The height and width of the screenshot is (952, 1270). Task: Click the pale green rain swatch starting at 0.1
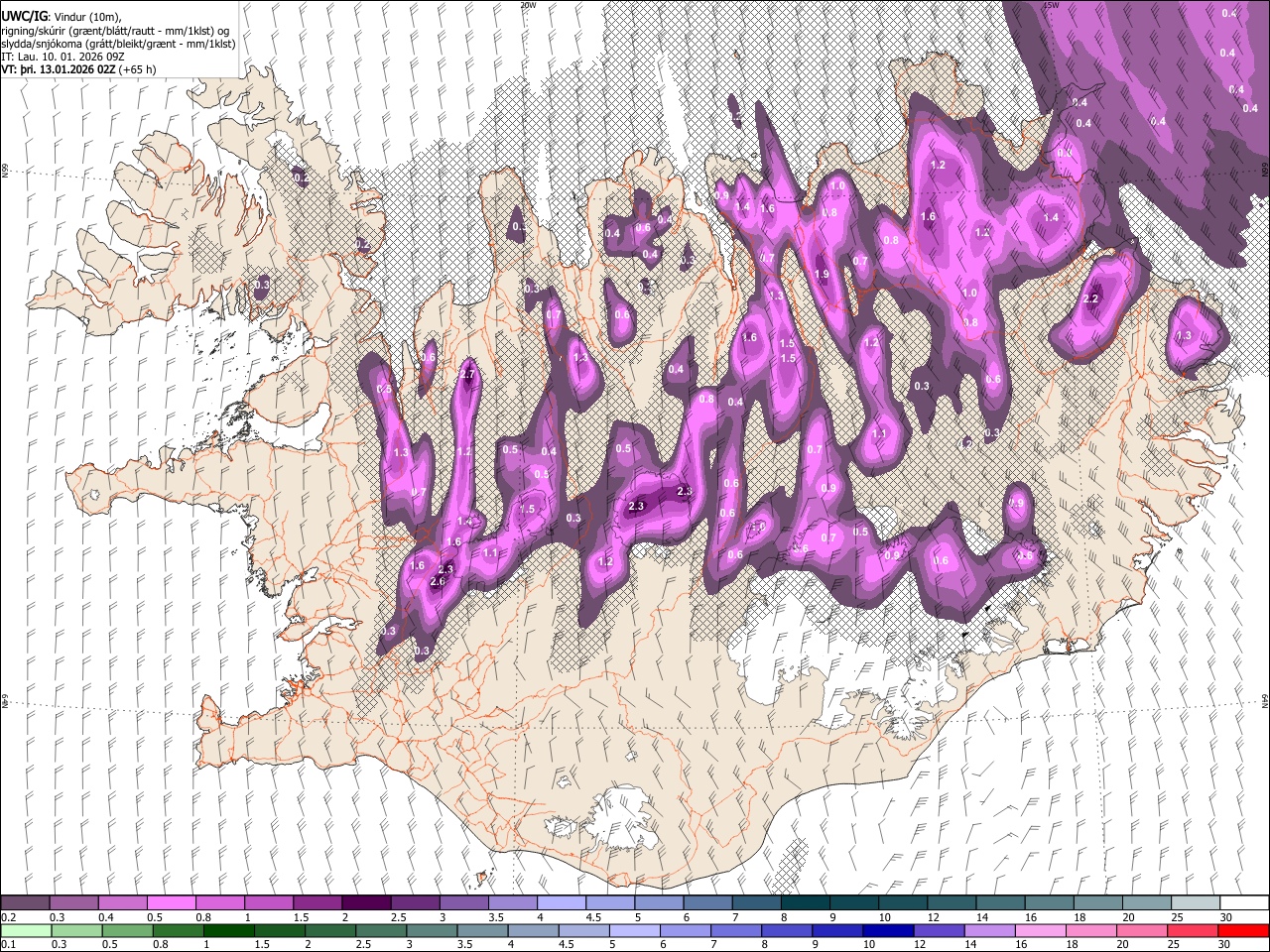click(26, 930)
